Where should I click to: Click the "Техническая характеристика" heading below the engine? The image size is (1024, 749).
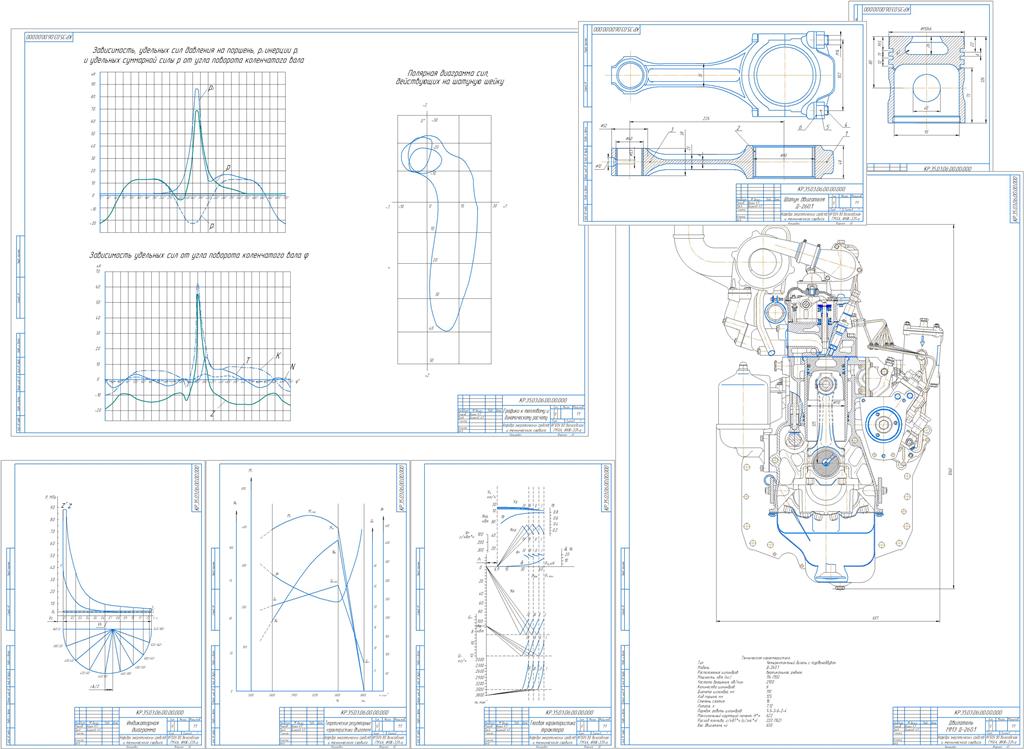[765, 658]
